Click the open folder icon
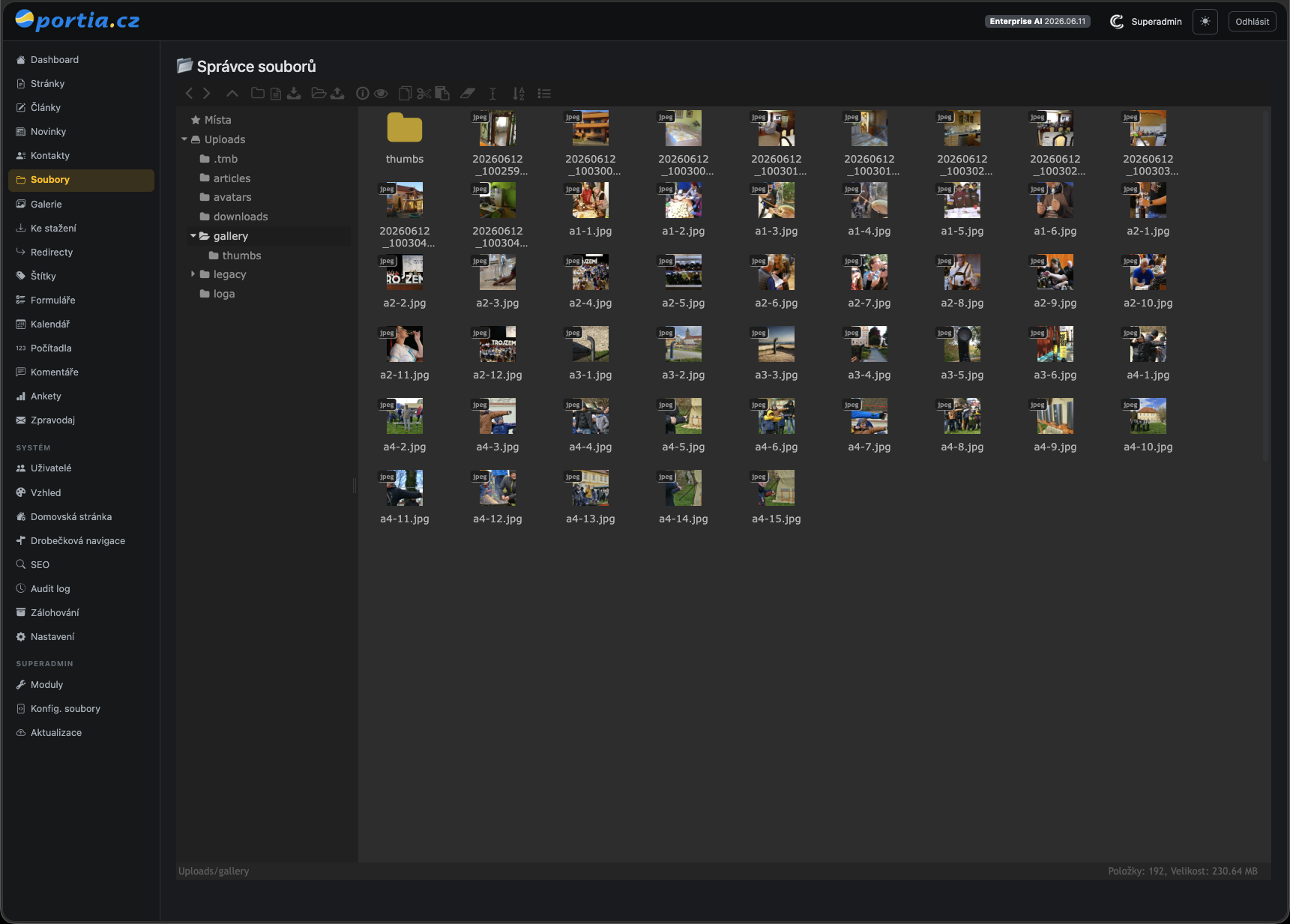This screenshot has width=1290, height=924. (x=319, y=94)
